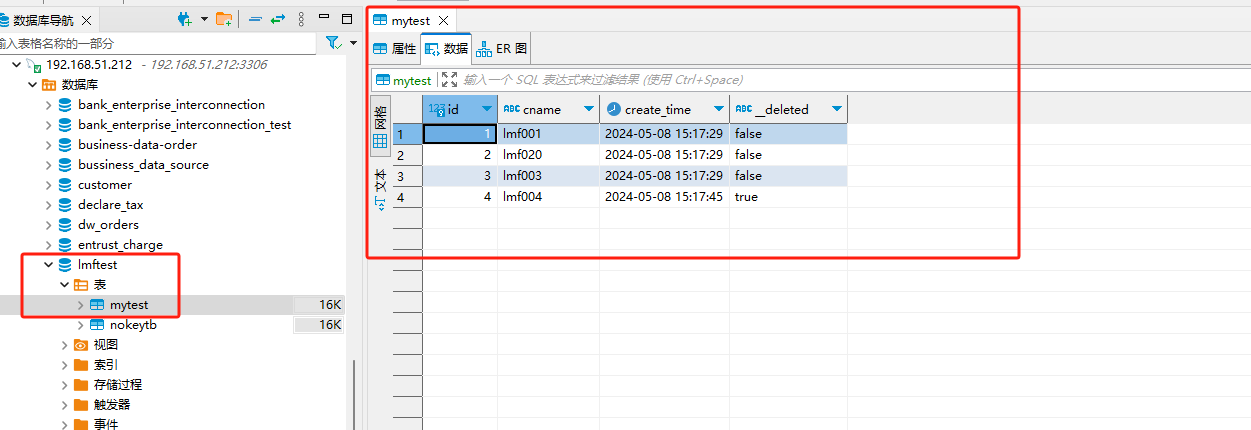Image resolution: width=1251 pixels, height=430 pixels.
Task: Collapse the 192.168.51.212 connection node
Action: coord(16,64)
